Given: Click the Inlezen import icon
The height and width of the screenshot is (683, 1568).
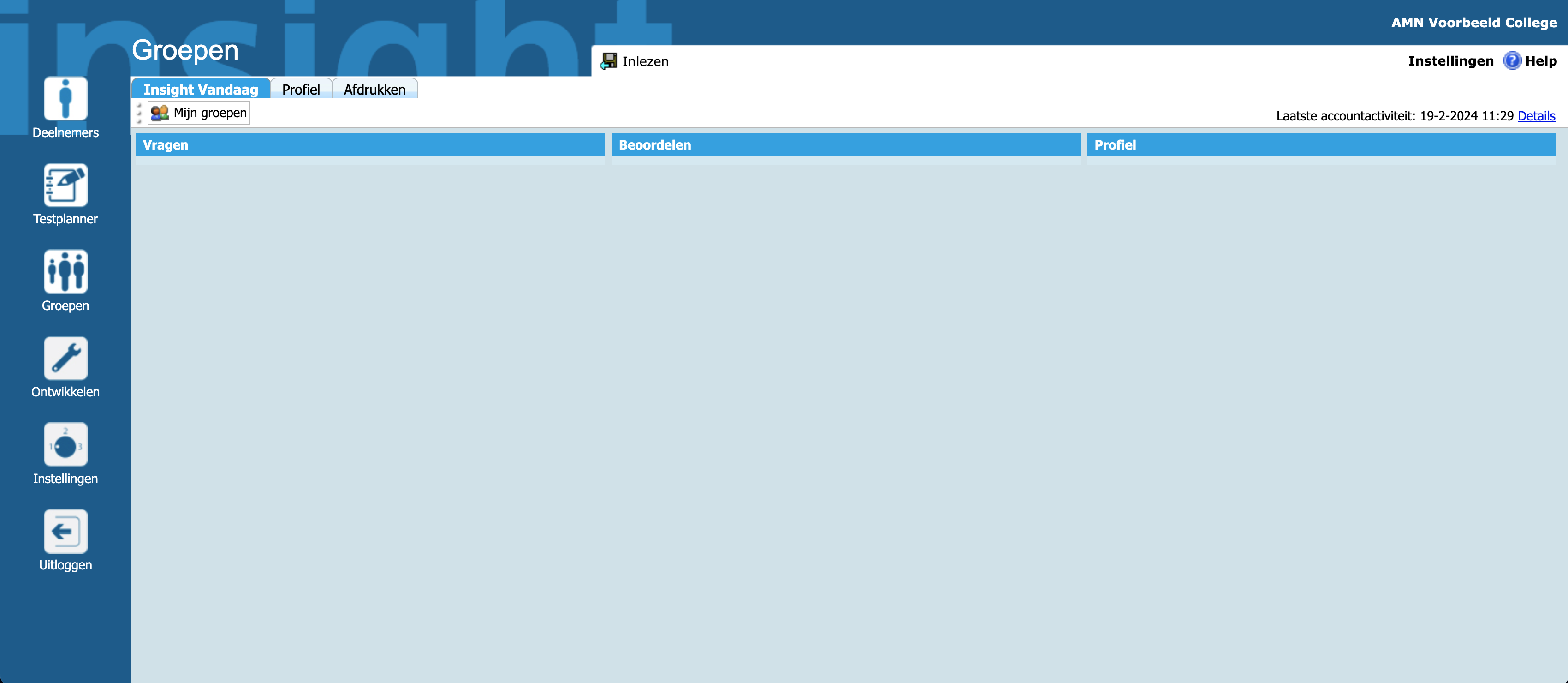Looking at the screenshot, I should tap(608, 61).
